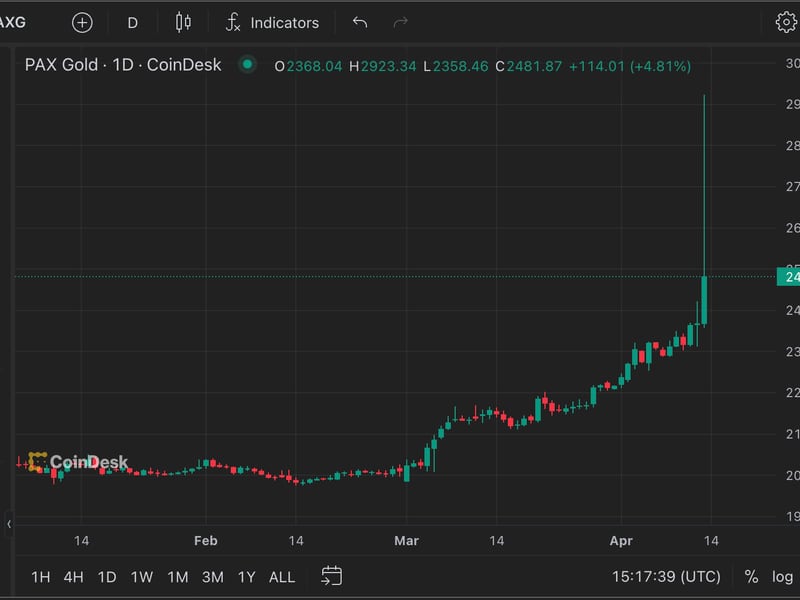Open the chart type candle icon
The width and height of the screenshot is (800, 600).
[183, 22]
